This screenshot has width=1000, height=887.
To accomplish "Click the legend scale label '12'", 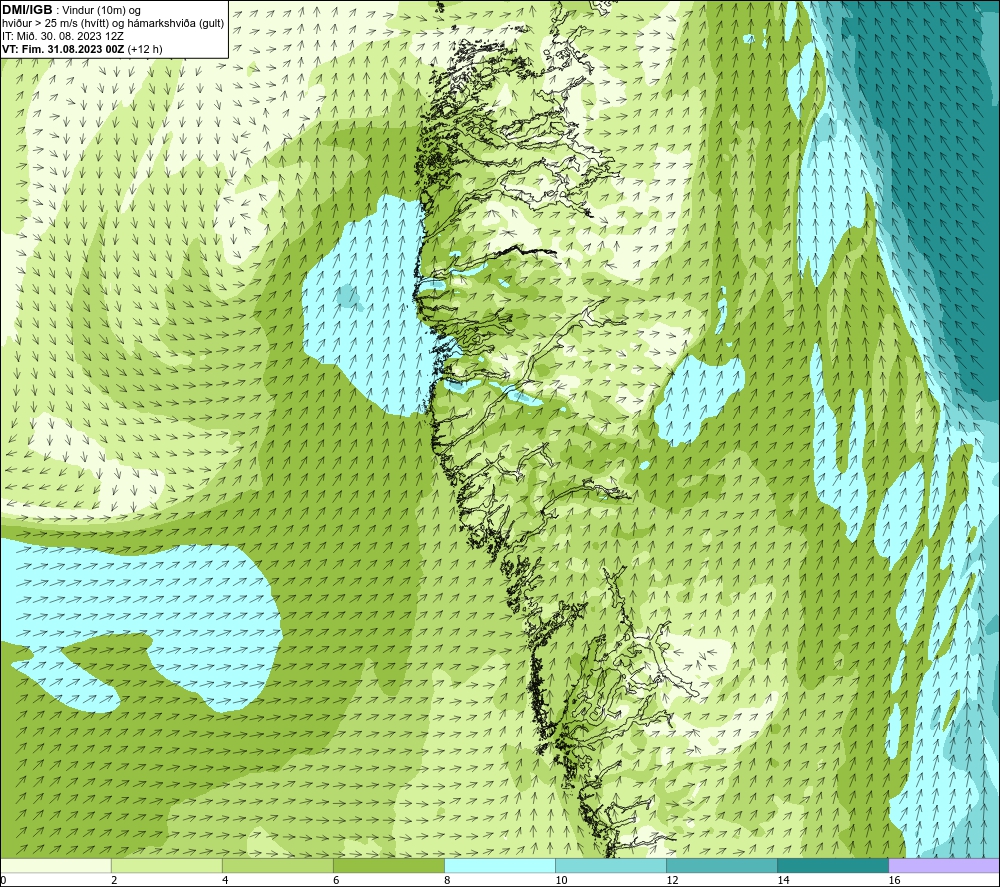I will tap(672, 881).
